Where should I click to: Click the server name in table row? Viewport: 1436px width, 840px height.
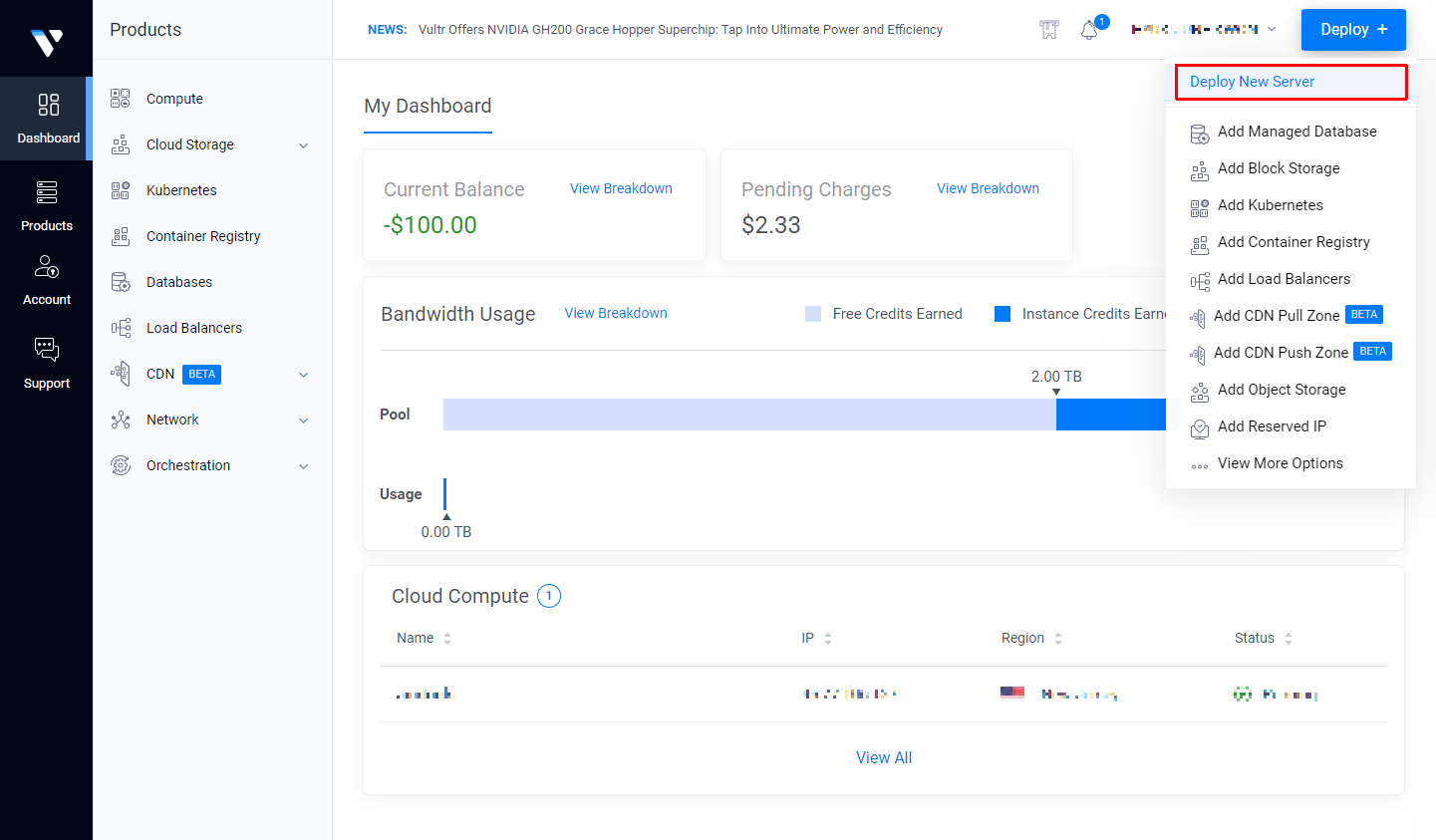click(426, 694)
